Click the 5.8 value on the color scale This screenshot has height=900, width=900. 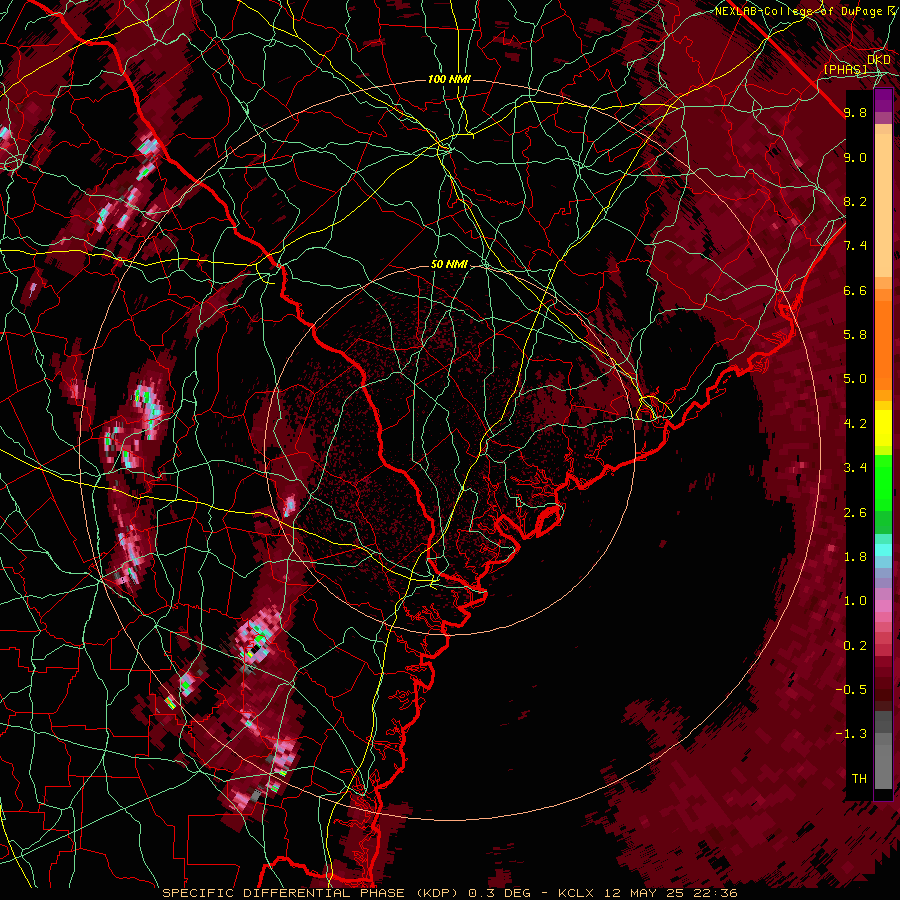tap(855, 334)
